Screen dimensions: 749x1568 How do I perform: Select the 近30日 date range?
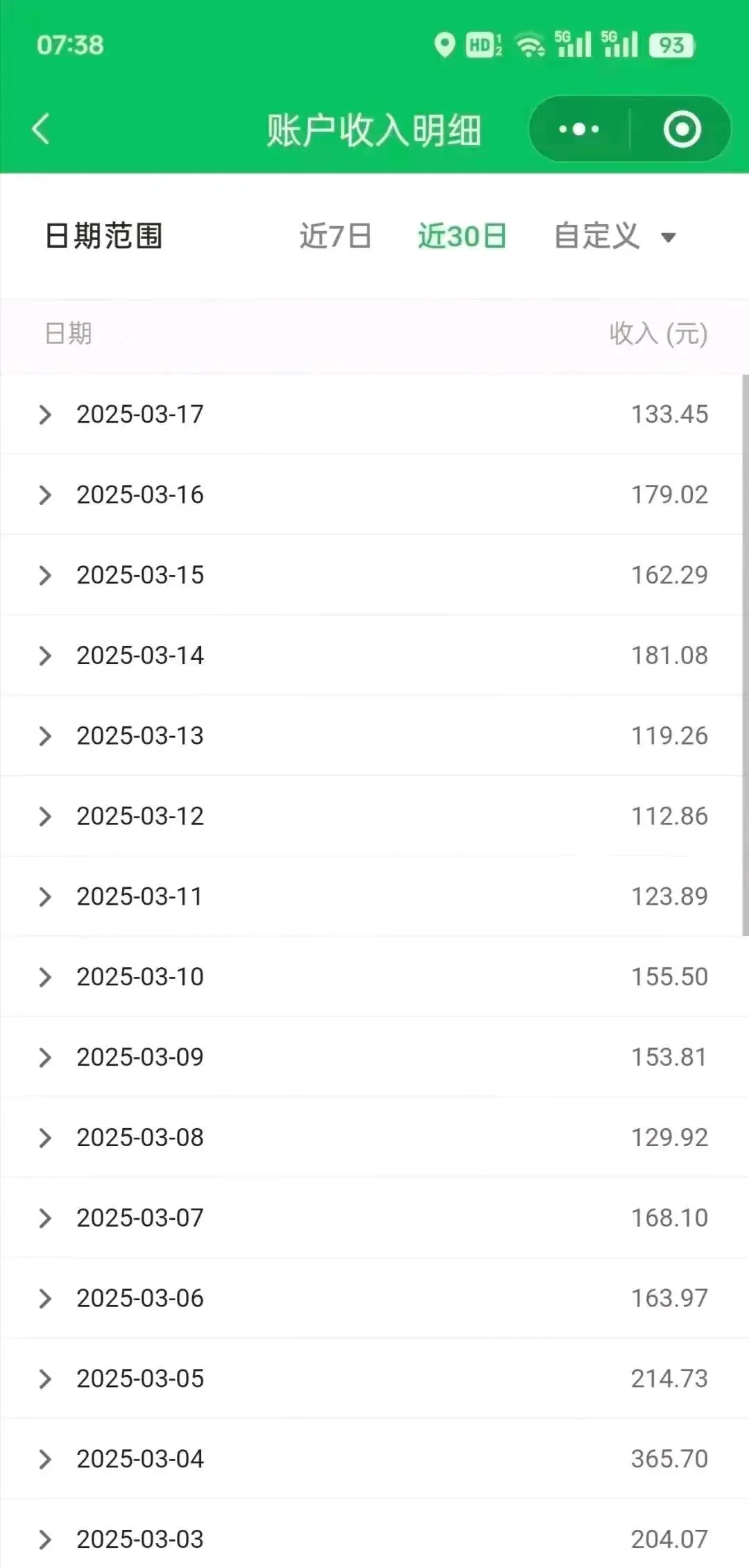[462, 236]
